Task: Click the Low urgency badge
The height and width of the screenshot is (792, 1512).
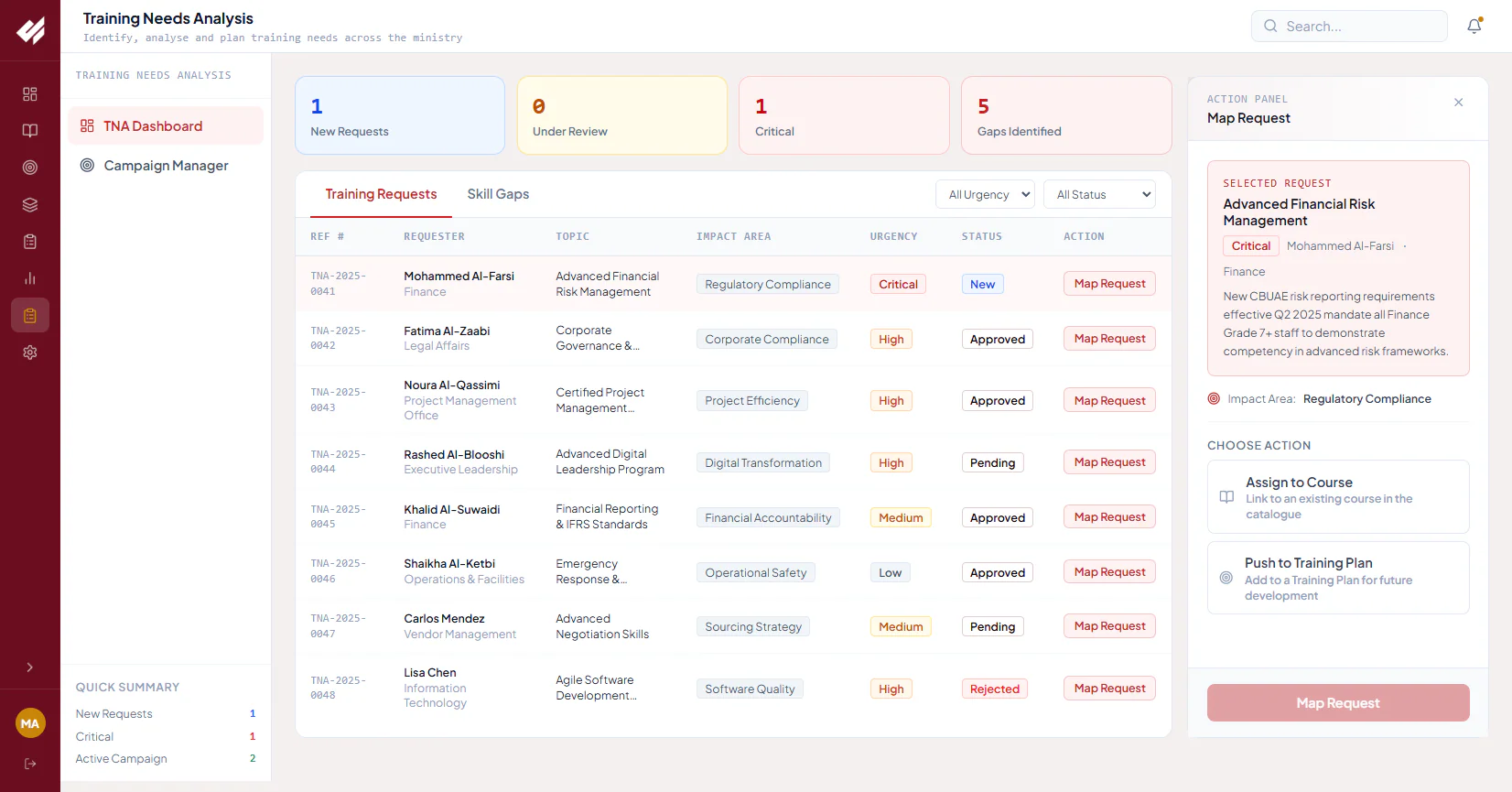Action: click(x=890, y=573)
